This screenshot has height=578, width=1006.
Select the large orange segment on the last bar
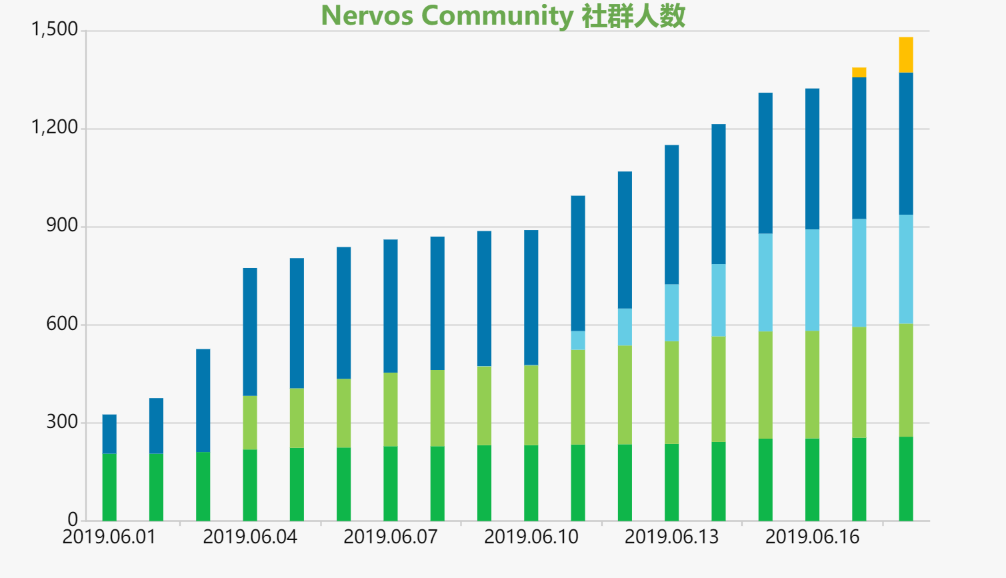coord(906,55)
